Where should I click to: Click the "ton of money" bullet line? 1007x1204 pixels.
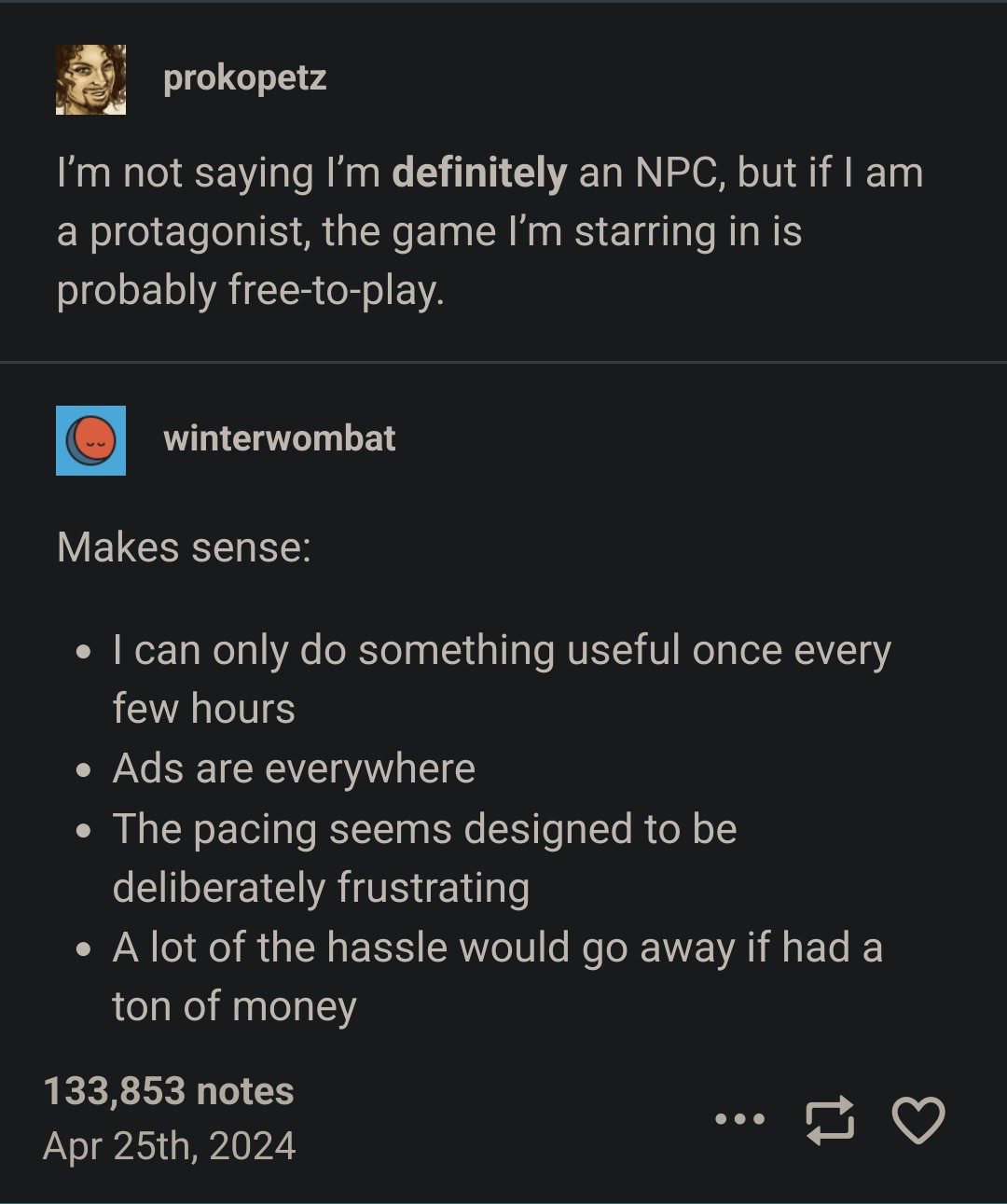(x=234, y=1007)
